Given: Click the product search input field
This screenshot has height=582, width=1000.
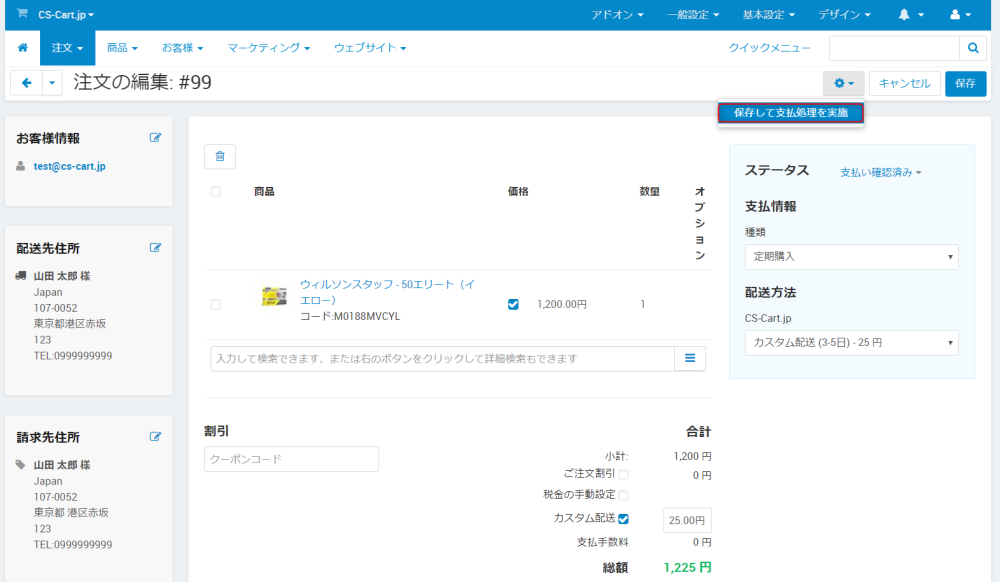Looking at the screenshot, I should (443, 359).
